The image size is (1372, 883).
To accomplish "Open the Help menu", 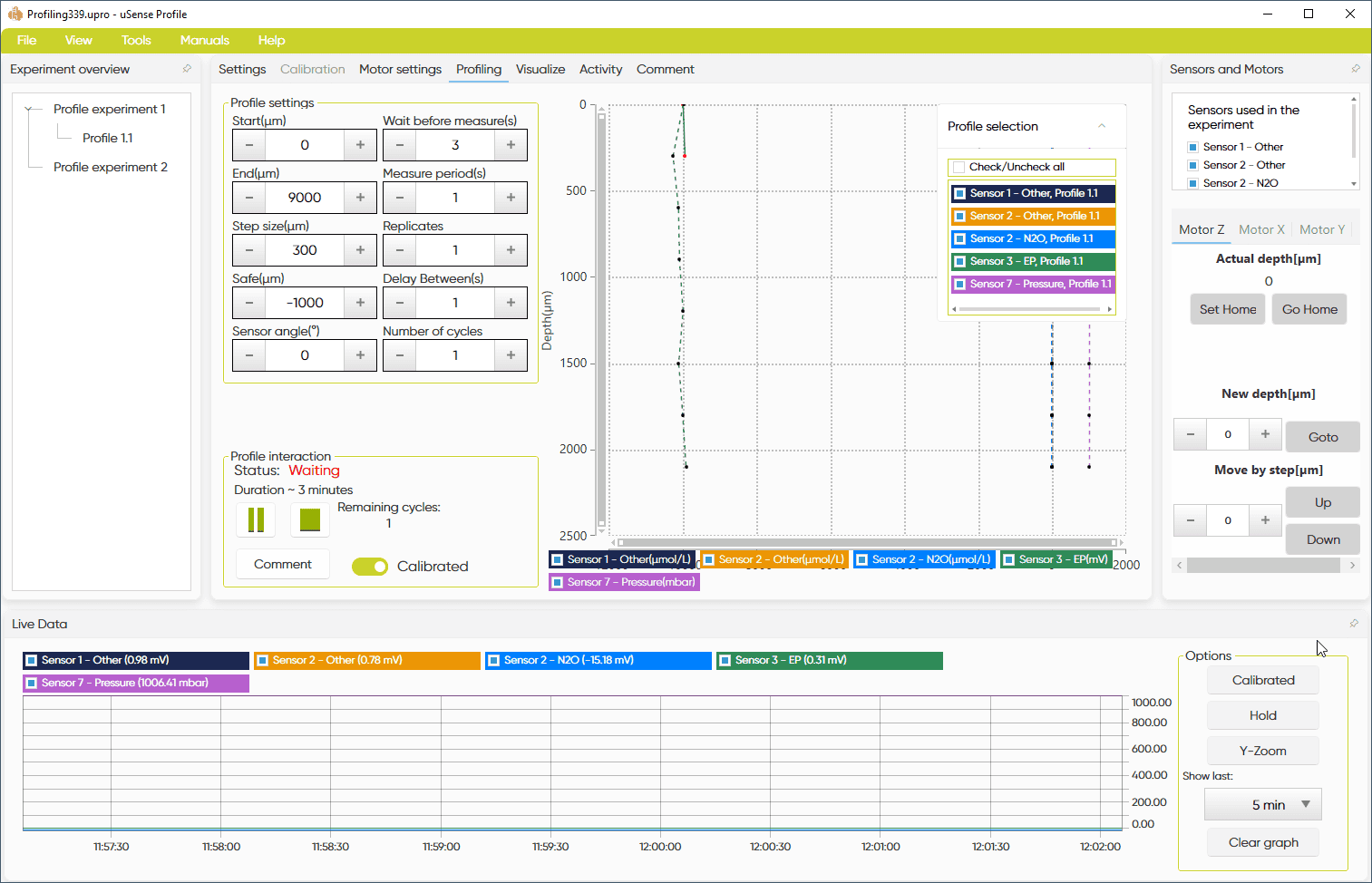I will point(271,40).
